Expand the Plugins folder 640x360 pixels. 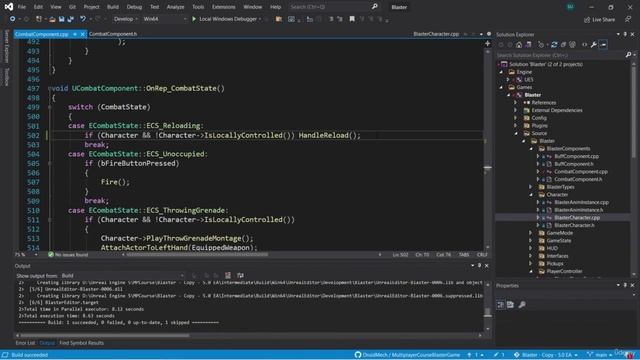coord(516,125)
